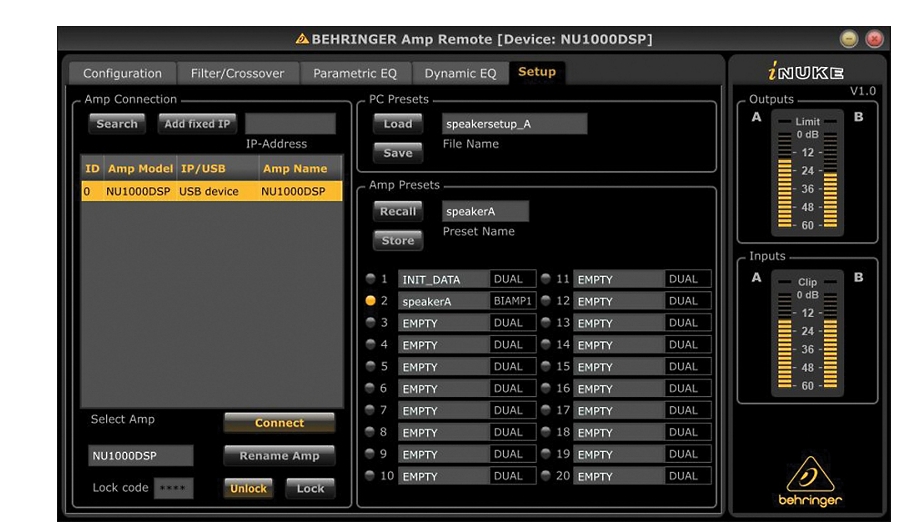Click the EMPTY name of preset 3

(x=444, y=323)
